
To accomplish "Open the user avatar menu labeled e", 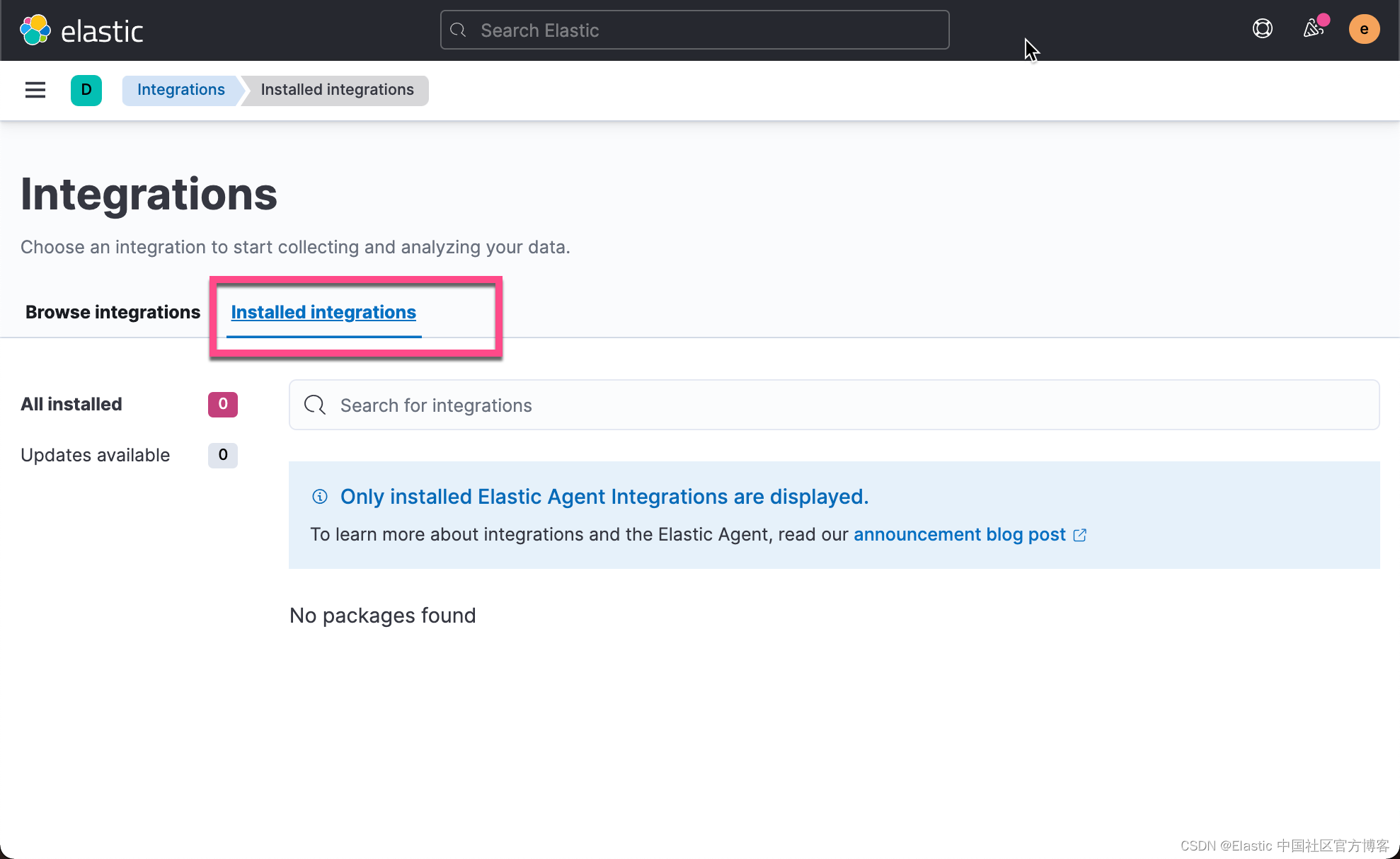I will point(1364,29).
